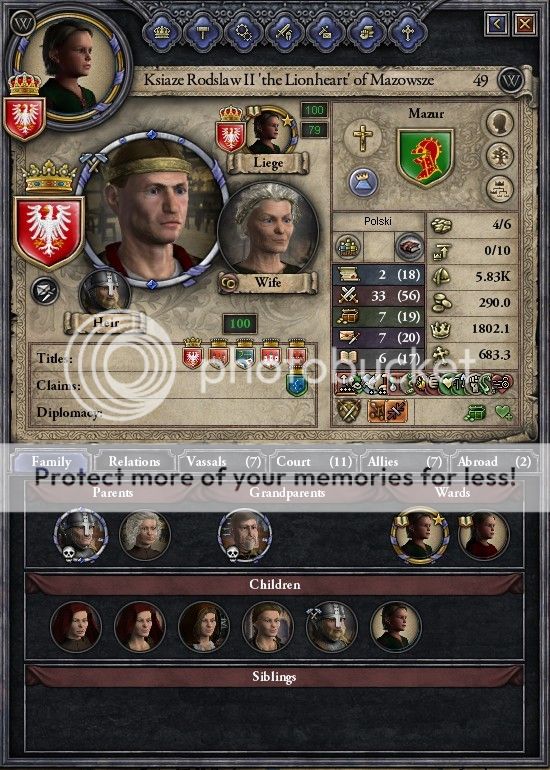Switch to the Relations tab
The image size is (550, 770).
tap(134, 462)
